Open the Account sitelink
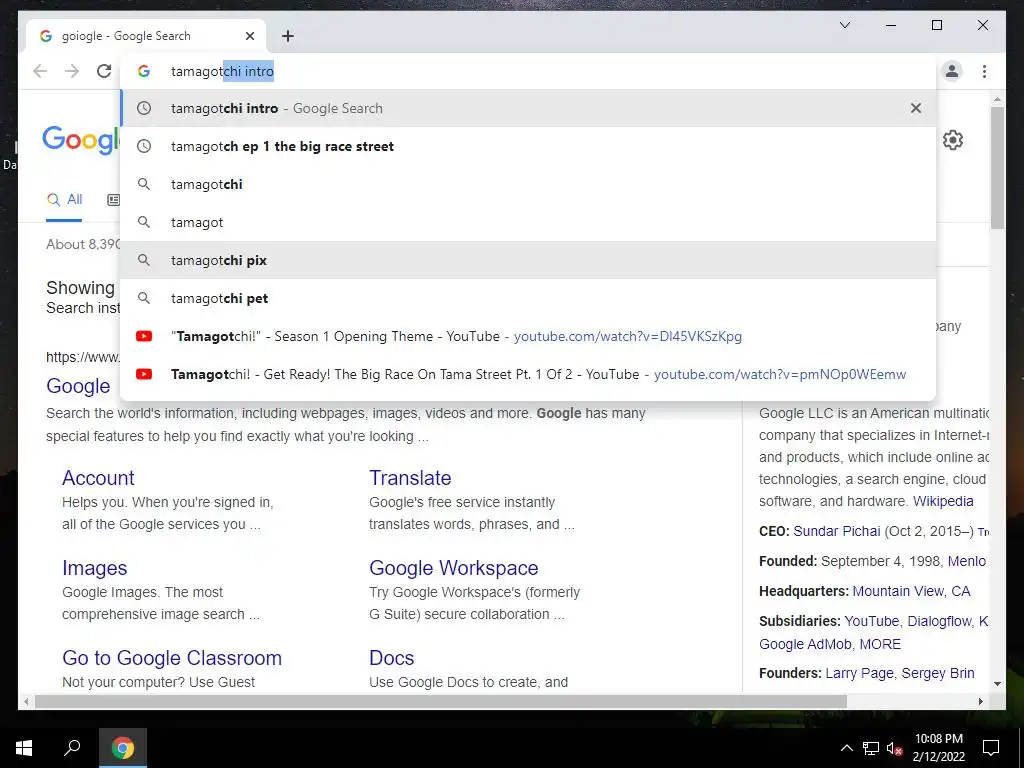The image size is (1024, 768). (x=98, y=478)
